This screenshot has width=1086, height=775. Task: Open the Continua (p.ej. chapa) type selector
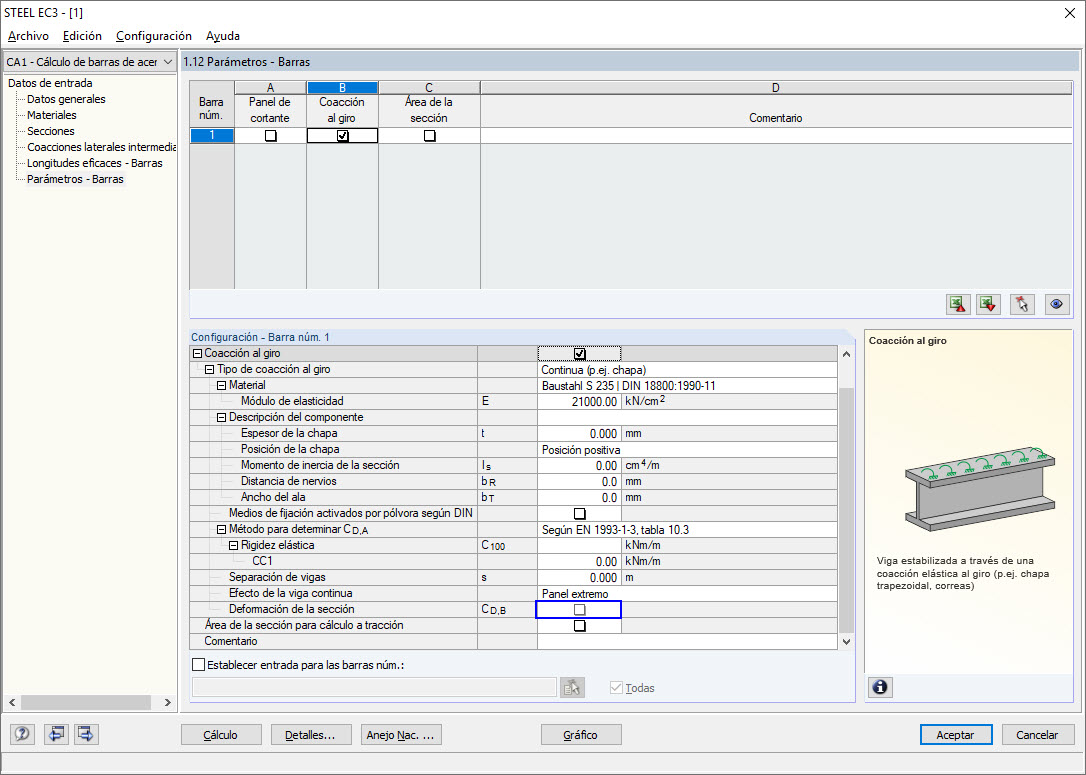[687, 370]
